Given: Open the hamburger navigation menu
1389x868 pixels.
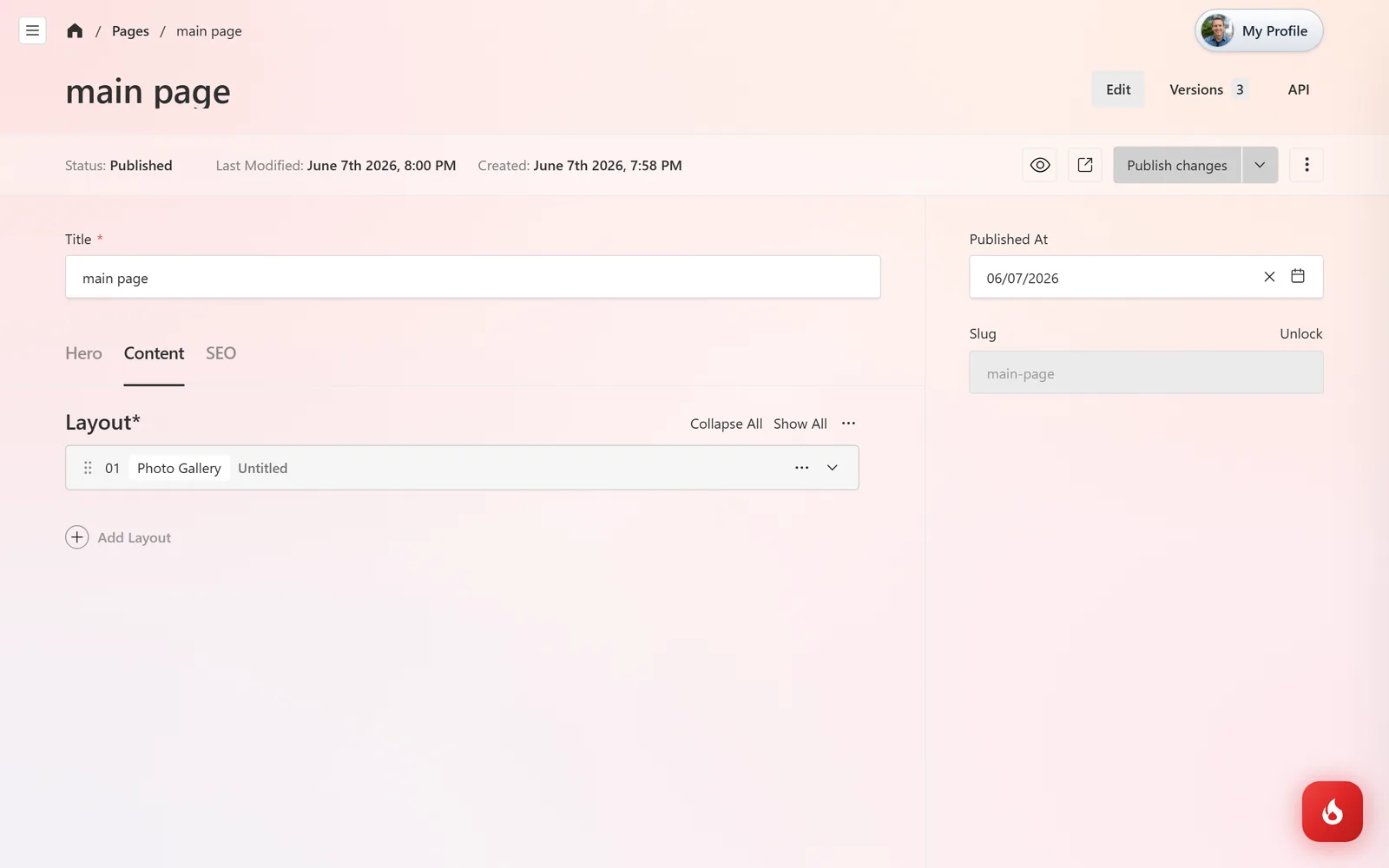Looking at the screenshot, I should coord(32,30).
